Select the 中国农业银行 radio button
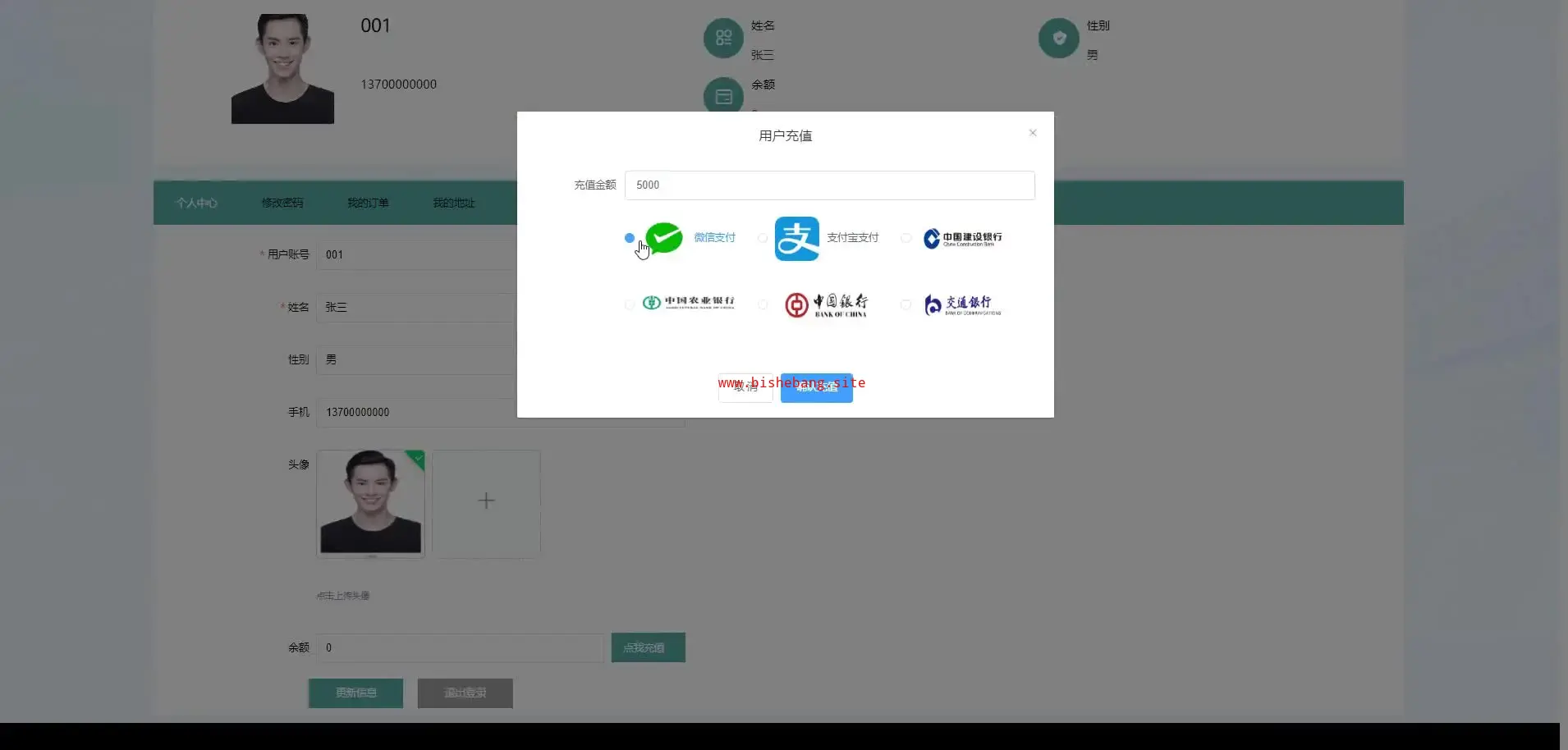This screenshot has height=750, width=1568. (630, 304)
